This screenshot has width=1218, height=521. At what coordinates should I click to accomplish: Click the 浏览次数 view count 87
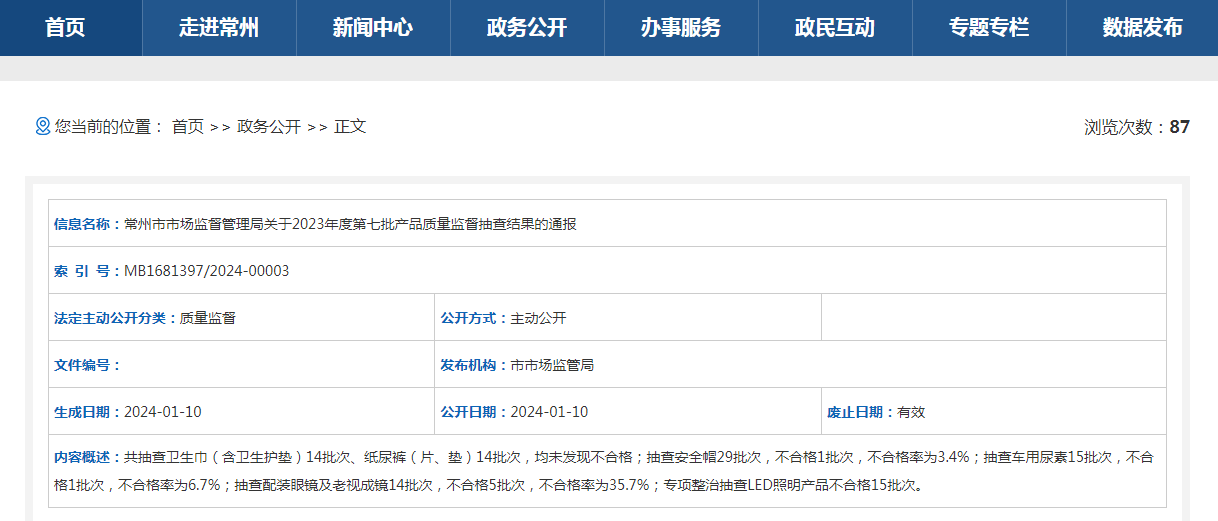(x=1179, y=127)
